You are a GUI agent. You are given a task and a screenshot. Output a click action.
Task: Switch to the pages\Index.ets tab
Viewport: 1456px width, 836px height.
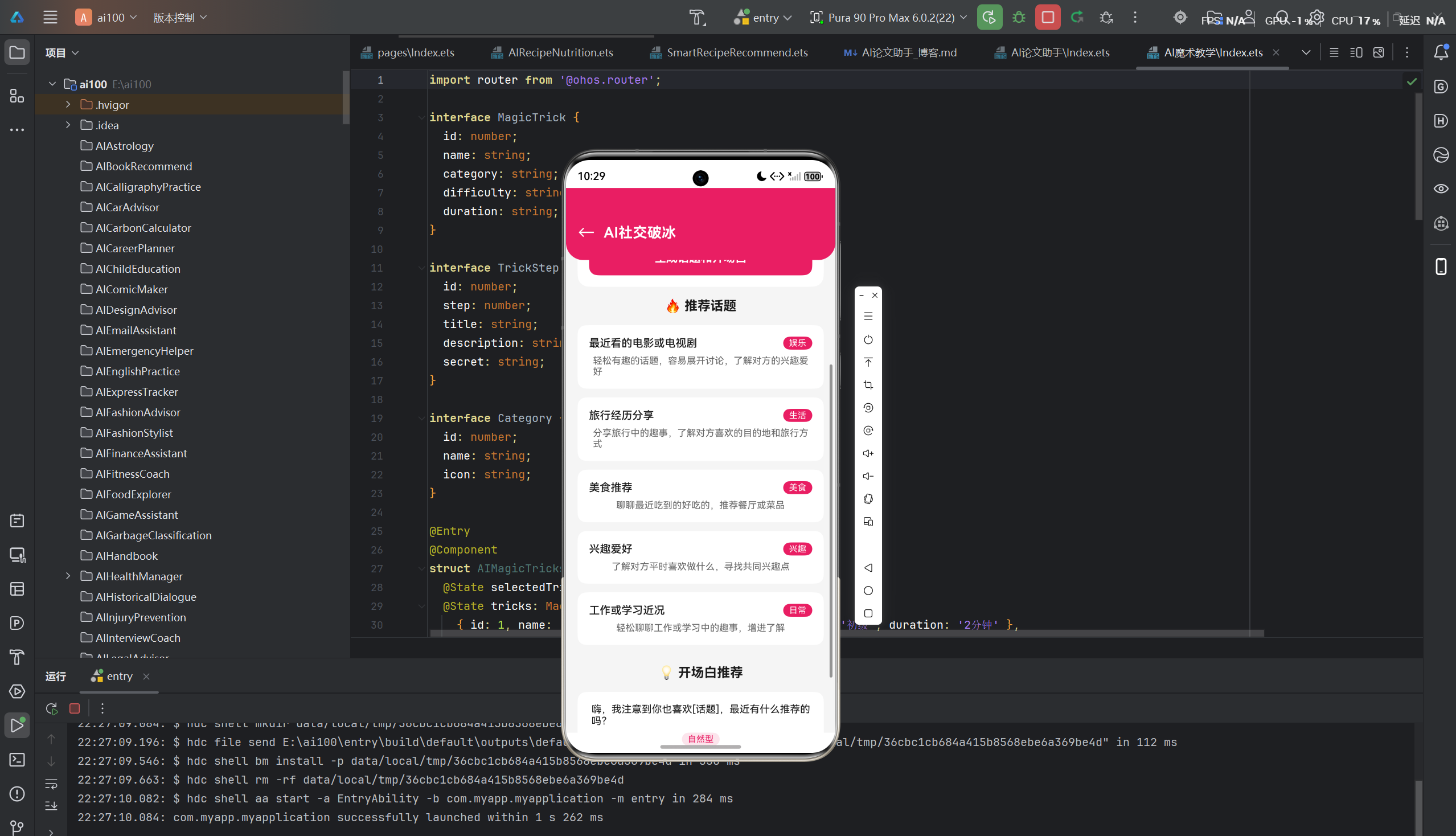click(x=408, y=52)
